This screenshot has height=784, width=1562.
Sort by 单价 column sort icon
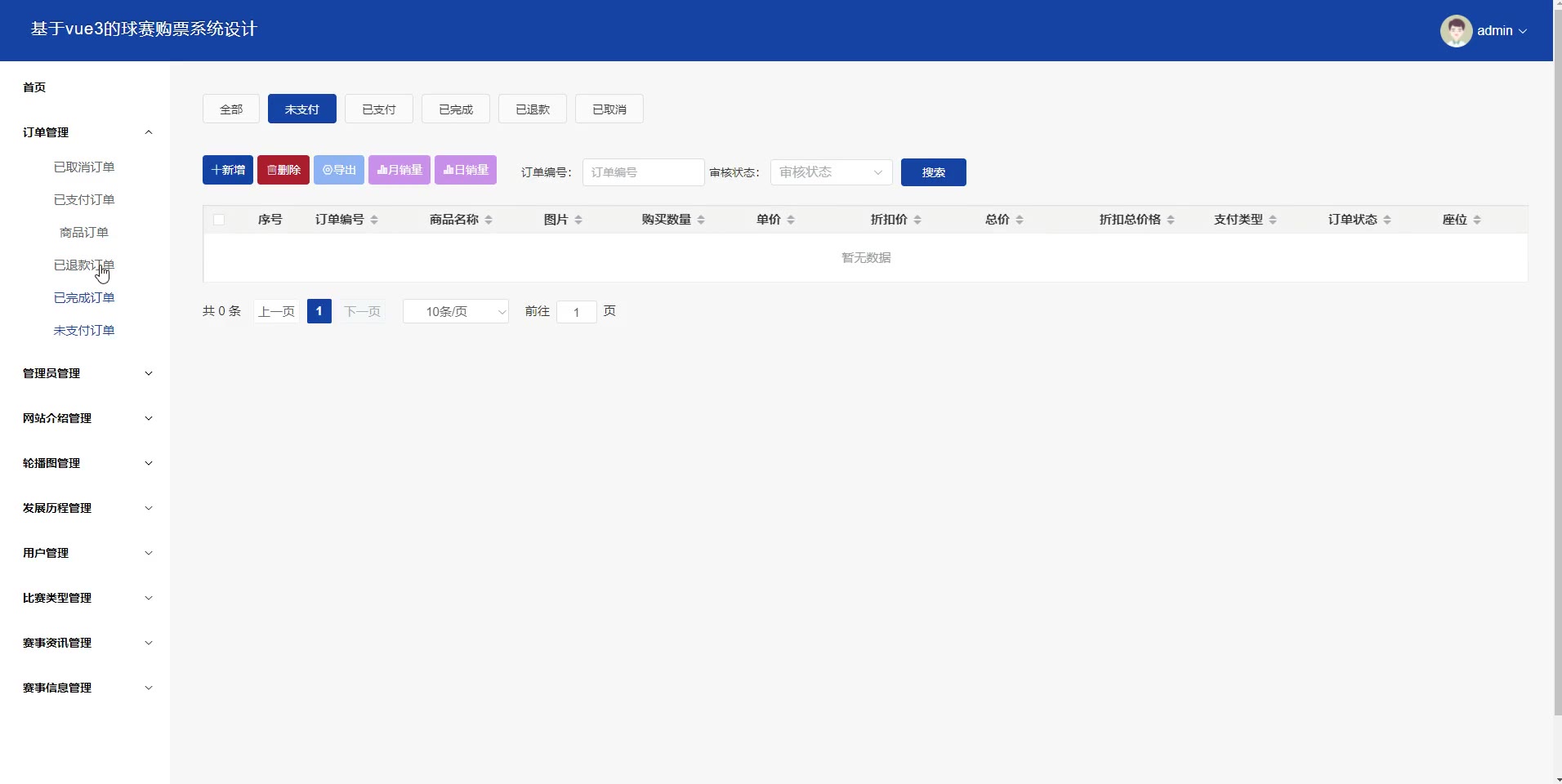(791, 220)
